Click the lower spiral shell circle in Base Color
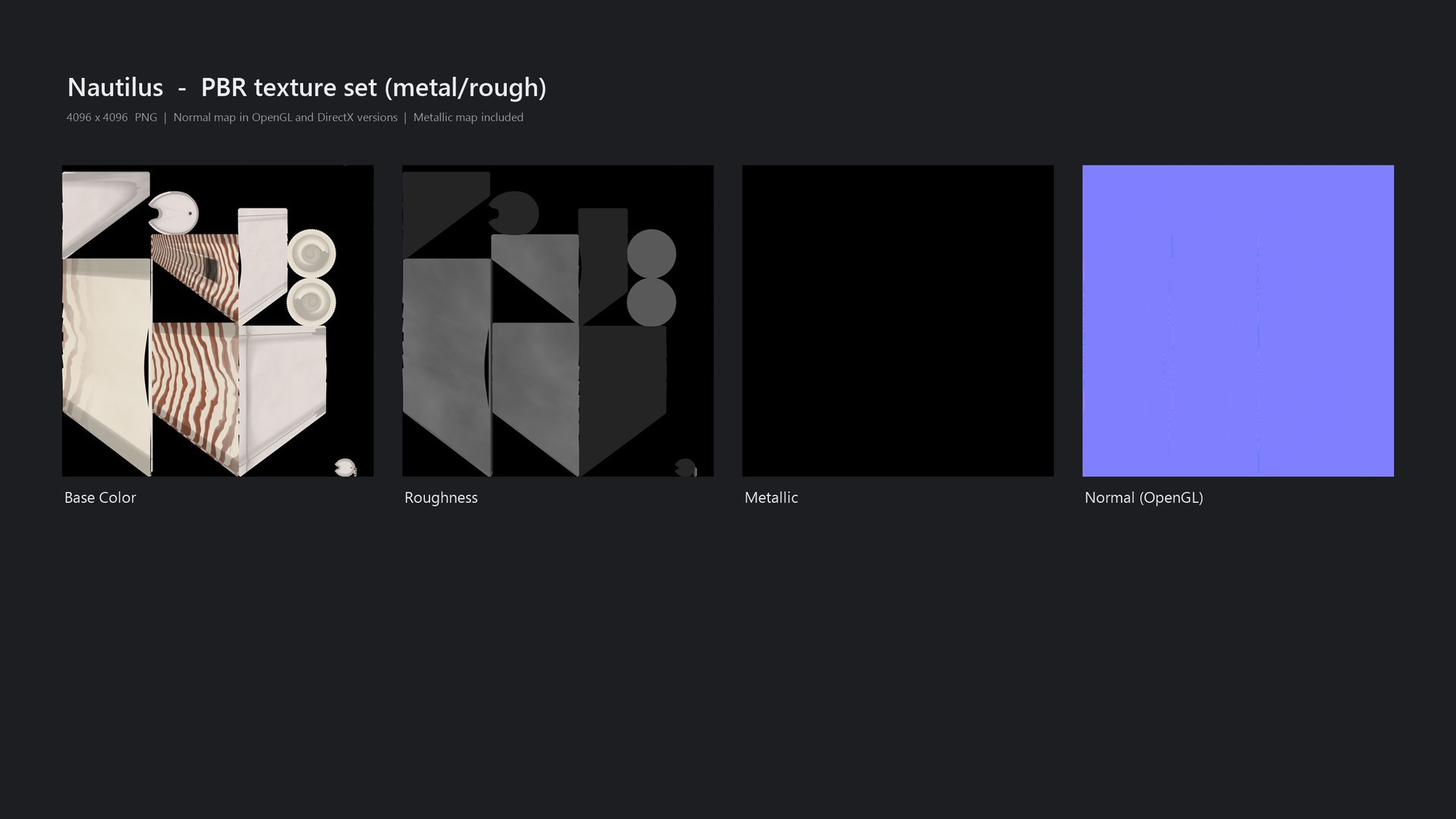Image resolution: width=1456 pixels, height=819 pixels. click(x=312, y=303)
